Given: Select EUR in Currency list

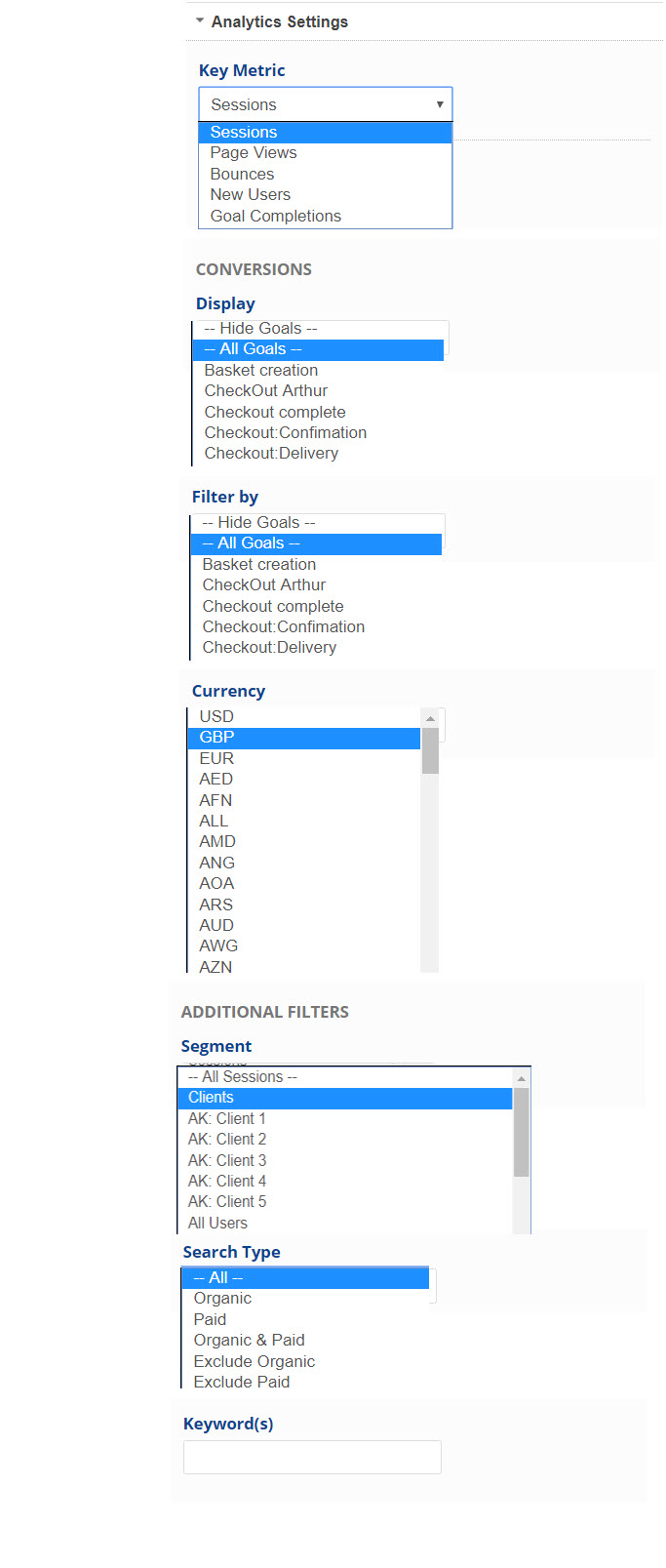Looking at the screenshot, I should pos(216,759).
